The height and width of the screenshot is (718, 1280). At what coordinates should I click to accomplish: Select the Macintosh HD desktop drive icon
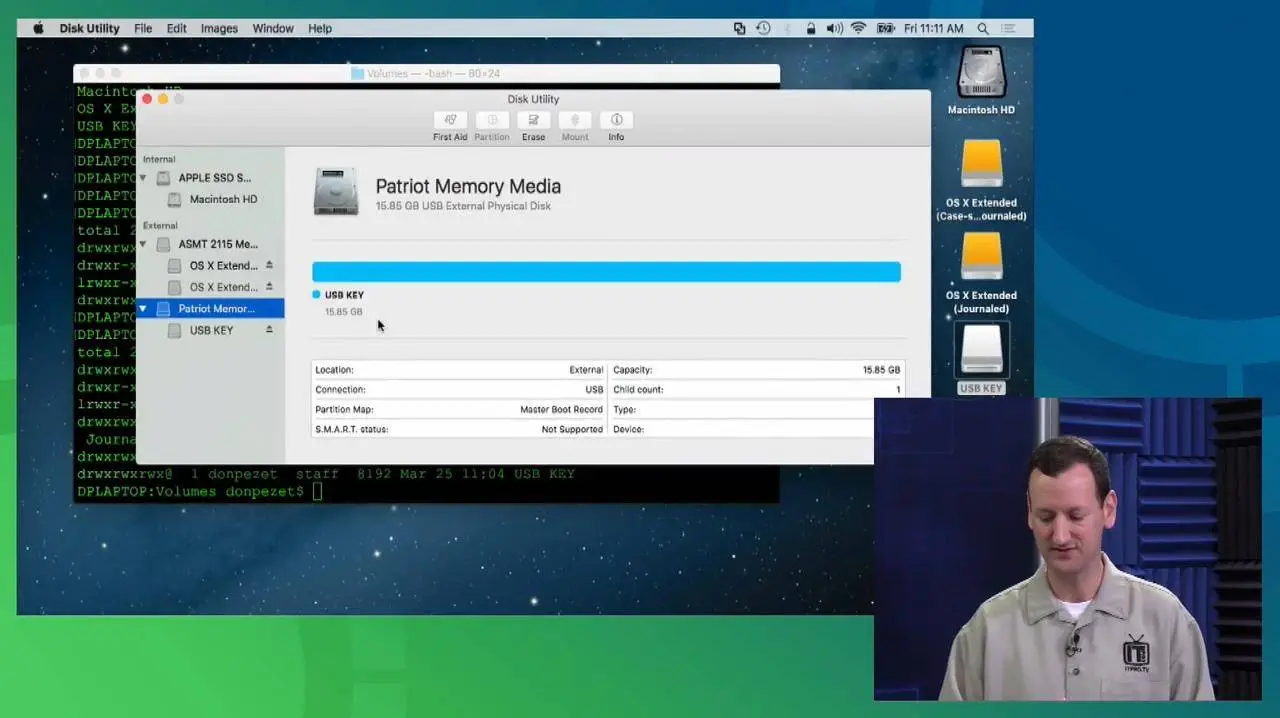click(x=981, y=73)
